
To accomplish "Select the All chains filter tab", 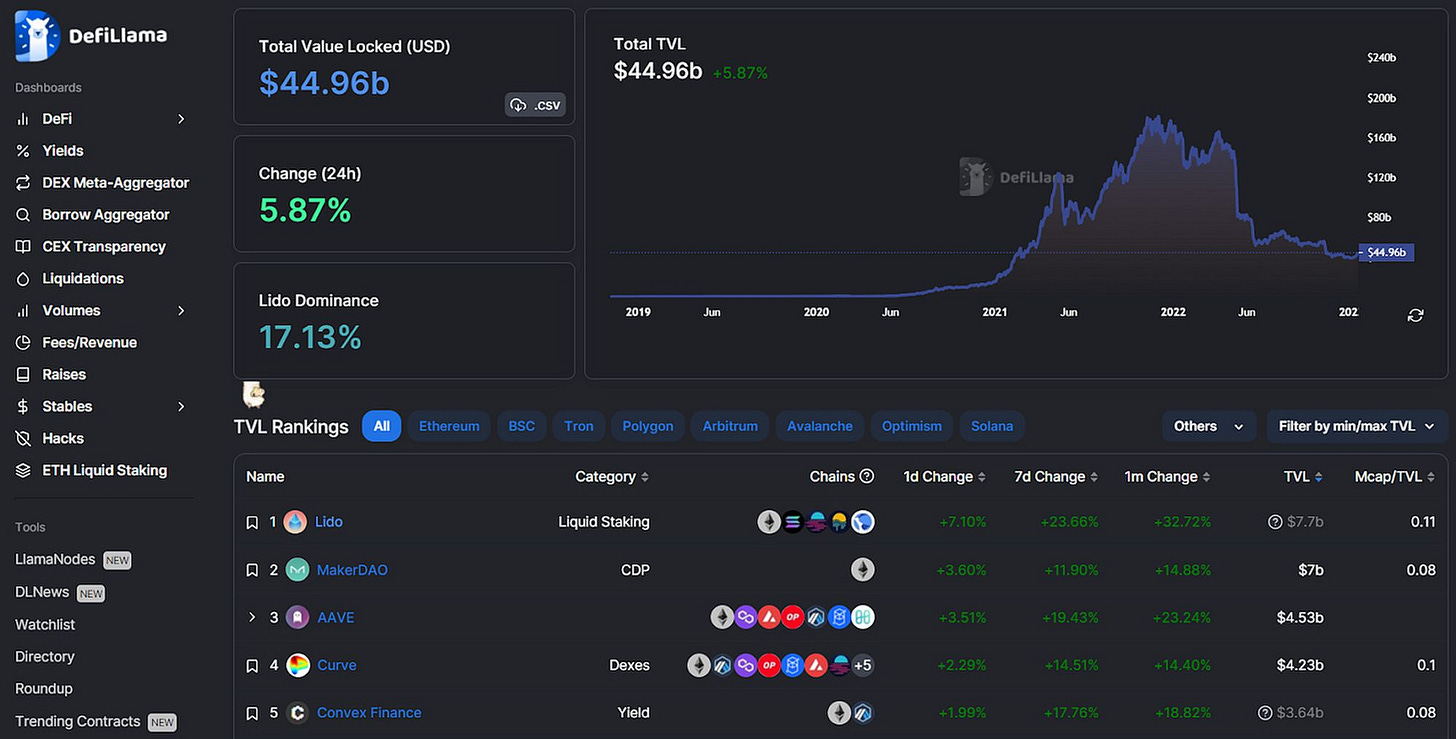I will coord(382,426).
